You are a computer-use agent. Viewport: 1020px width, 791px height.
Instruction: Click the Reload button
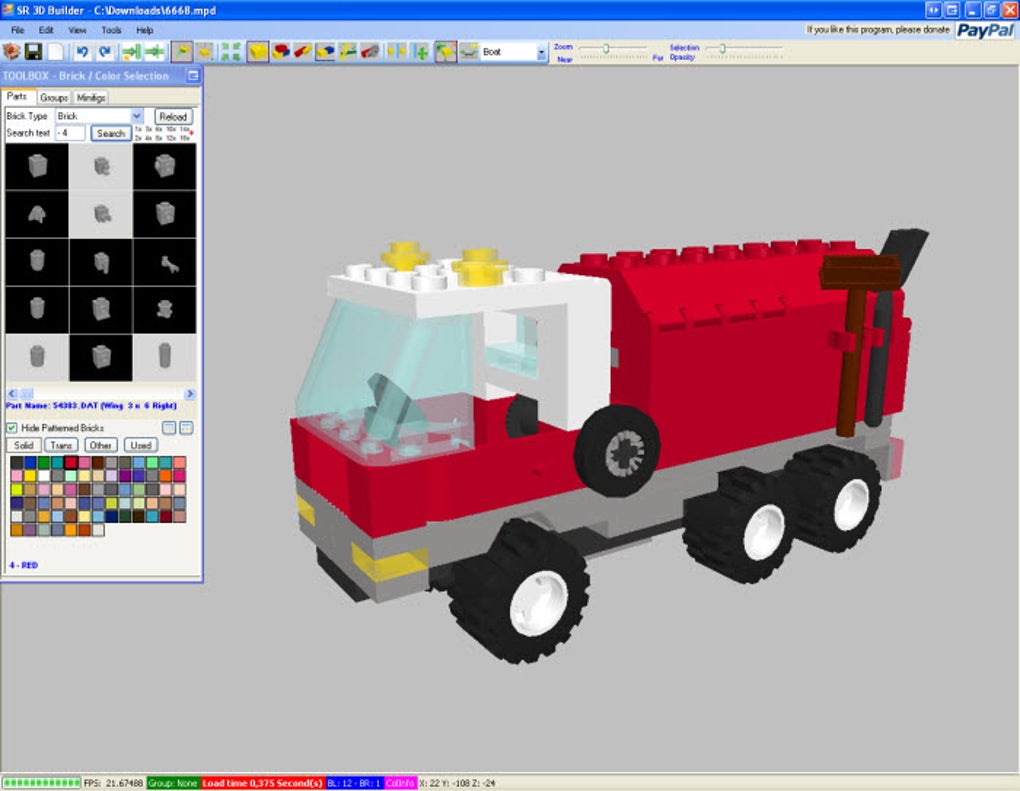[173, 116]
